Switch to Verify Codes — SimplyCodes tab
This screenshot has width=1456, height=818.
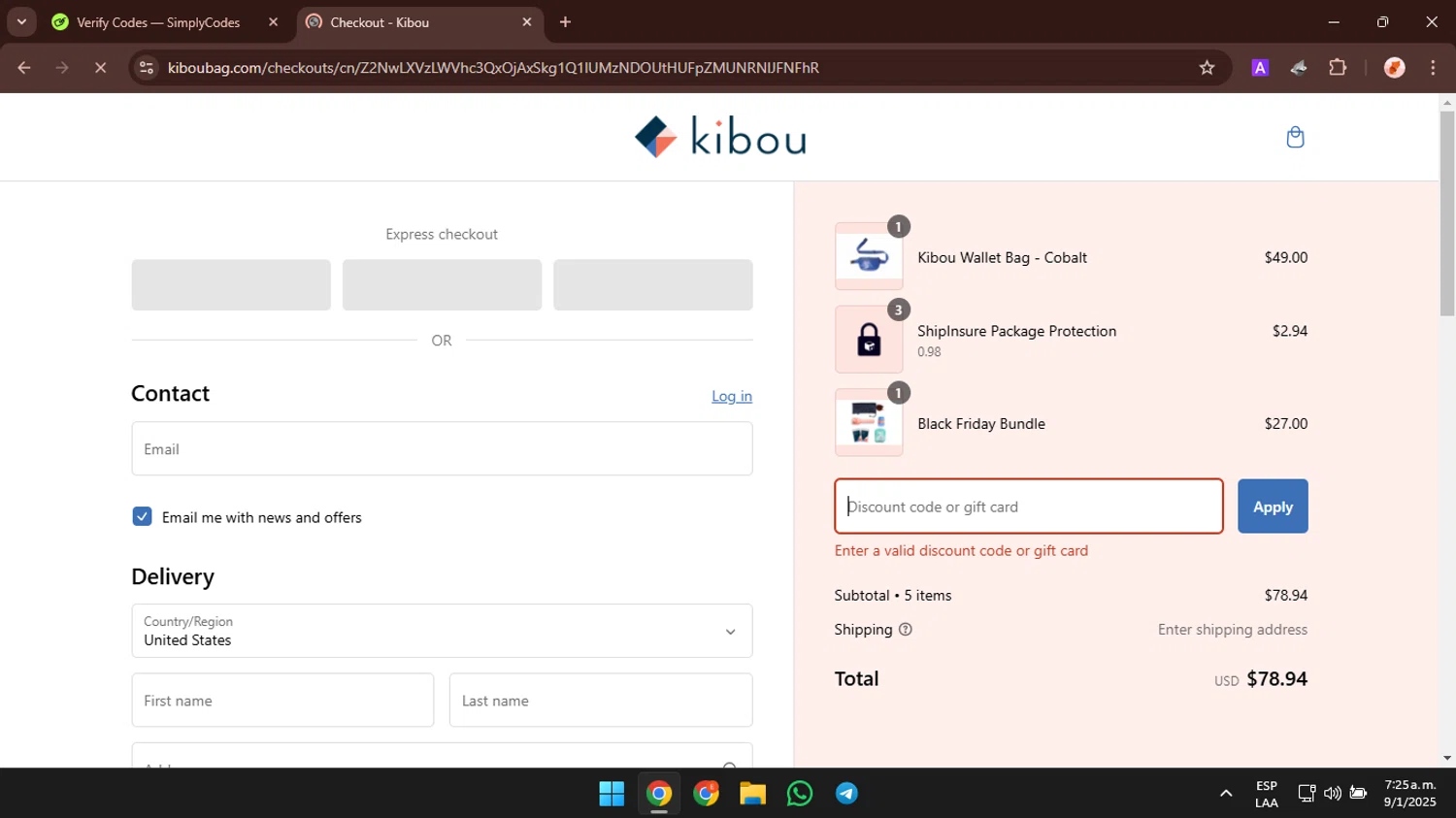[158, 22]
